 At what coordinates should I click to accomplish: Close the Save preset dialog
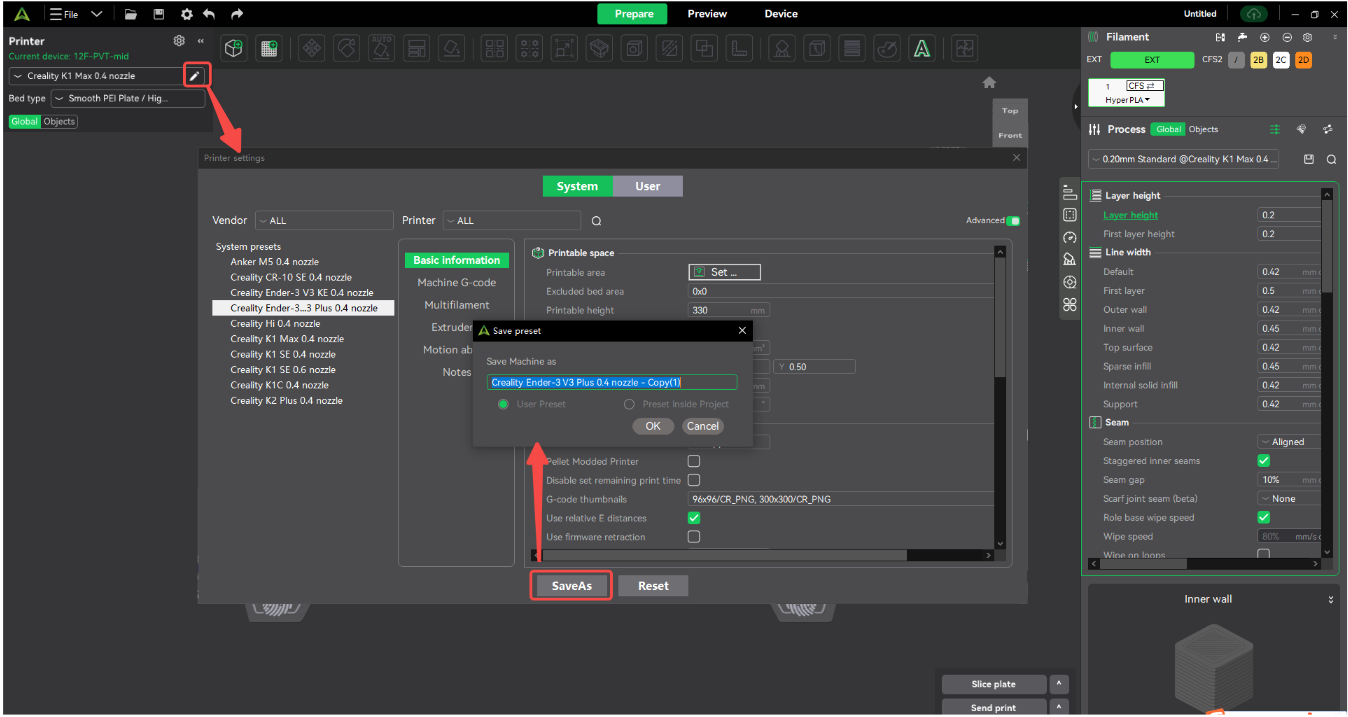click(x=742, y=330)
